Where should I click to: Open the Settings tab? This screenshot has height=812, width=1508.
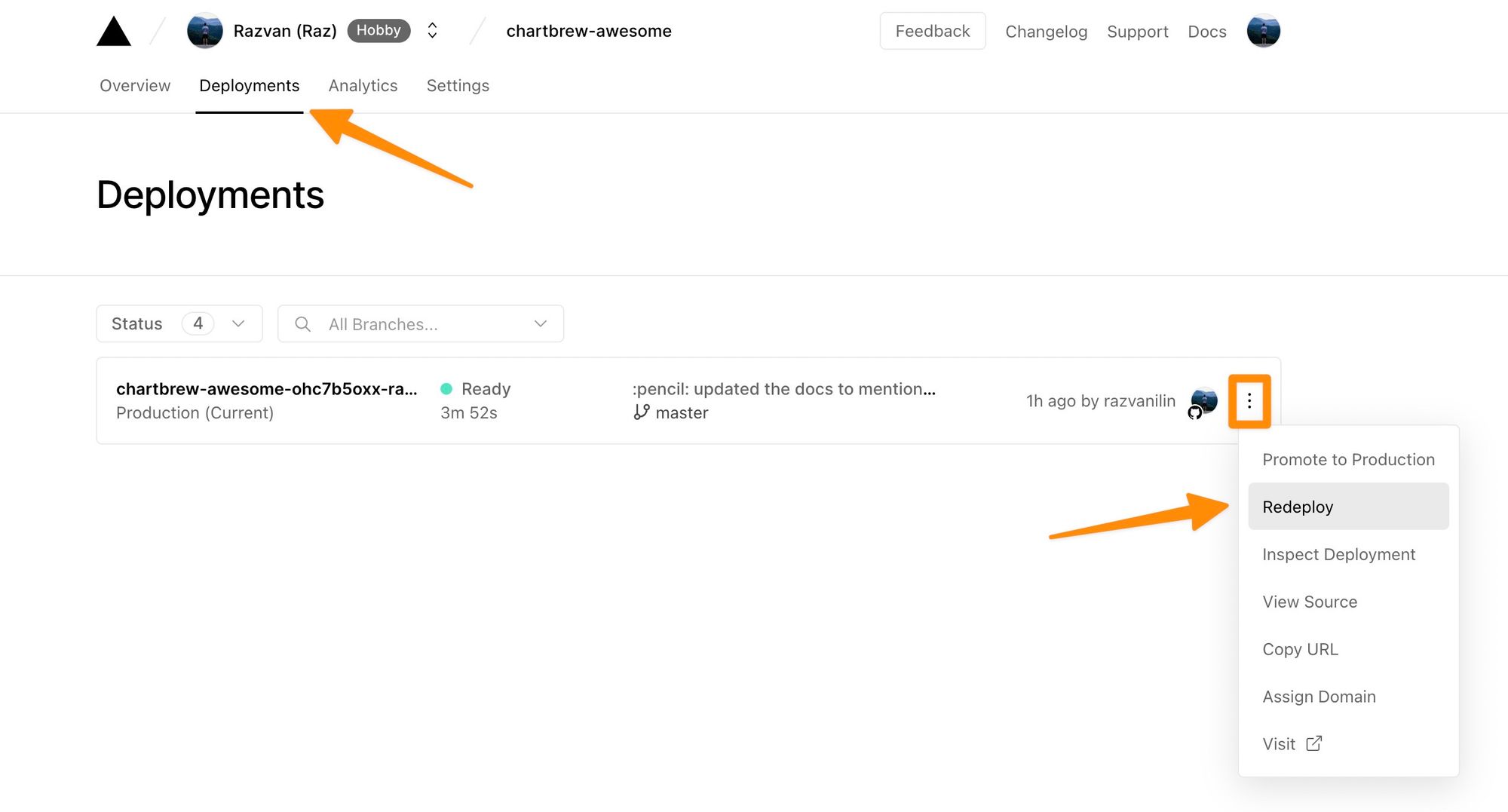[458, 86]
